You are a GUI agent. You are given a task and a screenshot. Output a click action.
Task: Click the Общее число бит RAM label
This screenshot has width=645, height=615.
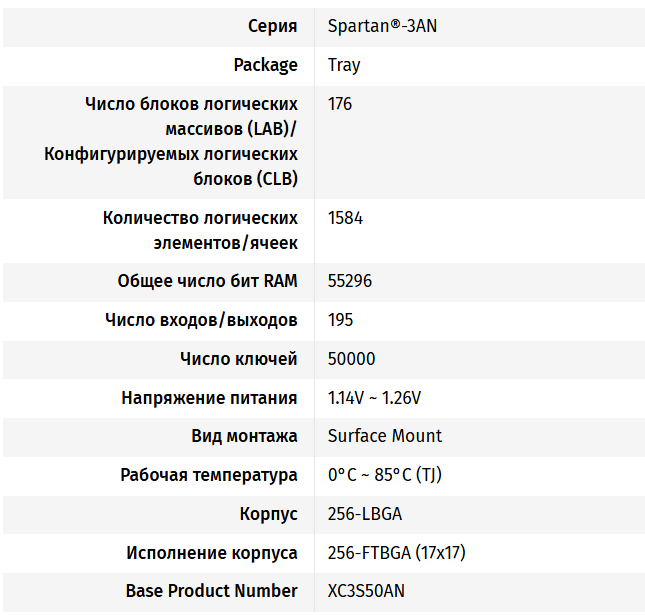[207, 281]
